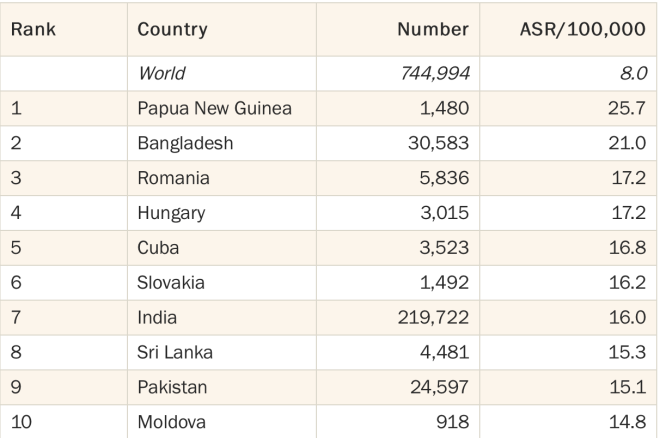Image resolution: width=660 pixels, height=438 pixels.
Task: Click the Hungary country cell
Action: pyautogui.click(x=171, y=213)
